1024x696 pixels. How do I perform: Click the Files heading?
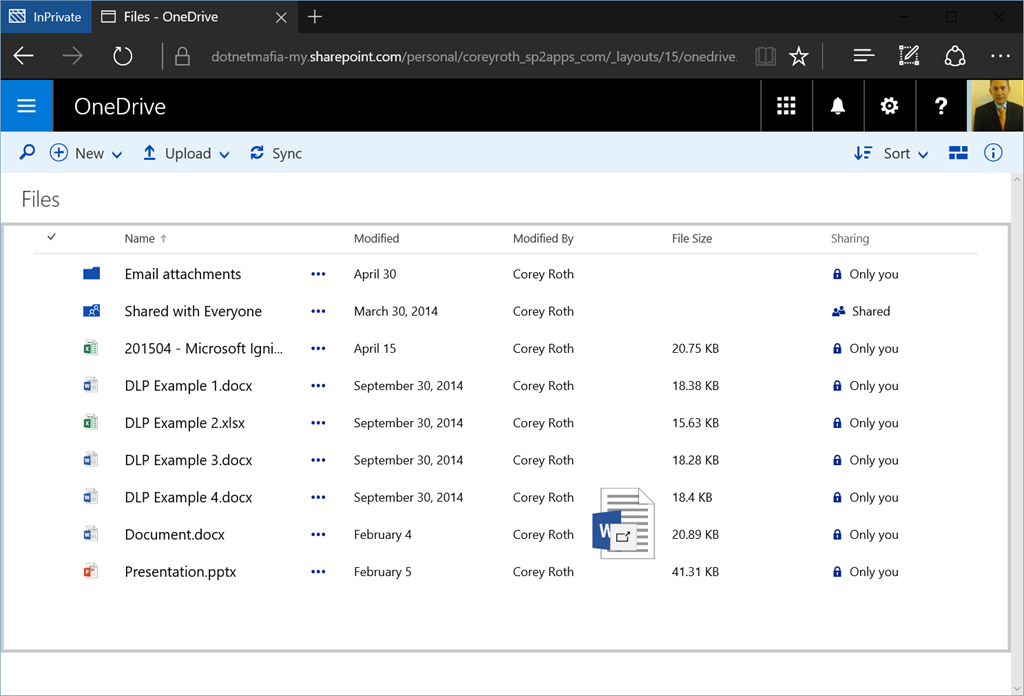40,199
